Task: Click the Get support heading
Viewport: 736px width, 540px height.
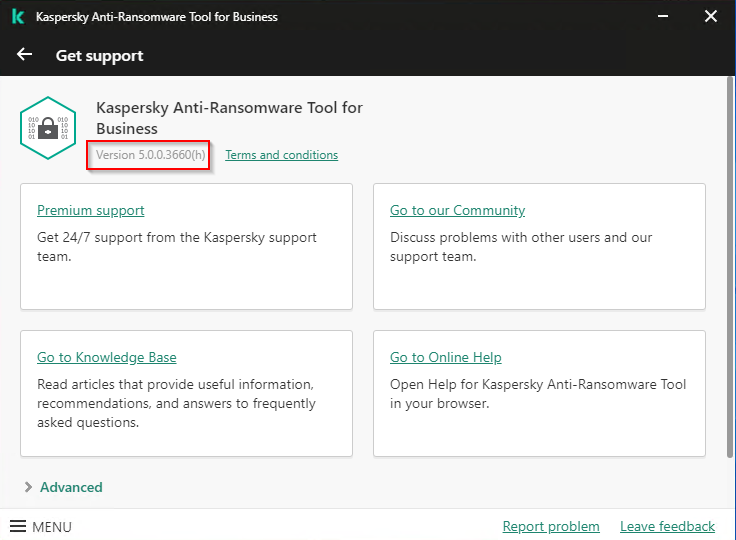Action: 100,56
